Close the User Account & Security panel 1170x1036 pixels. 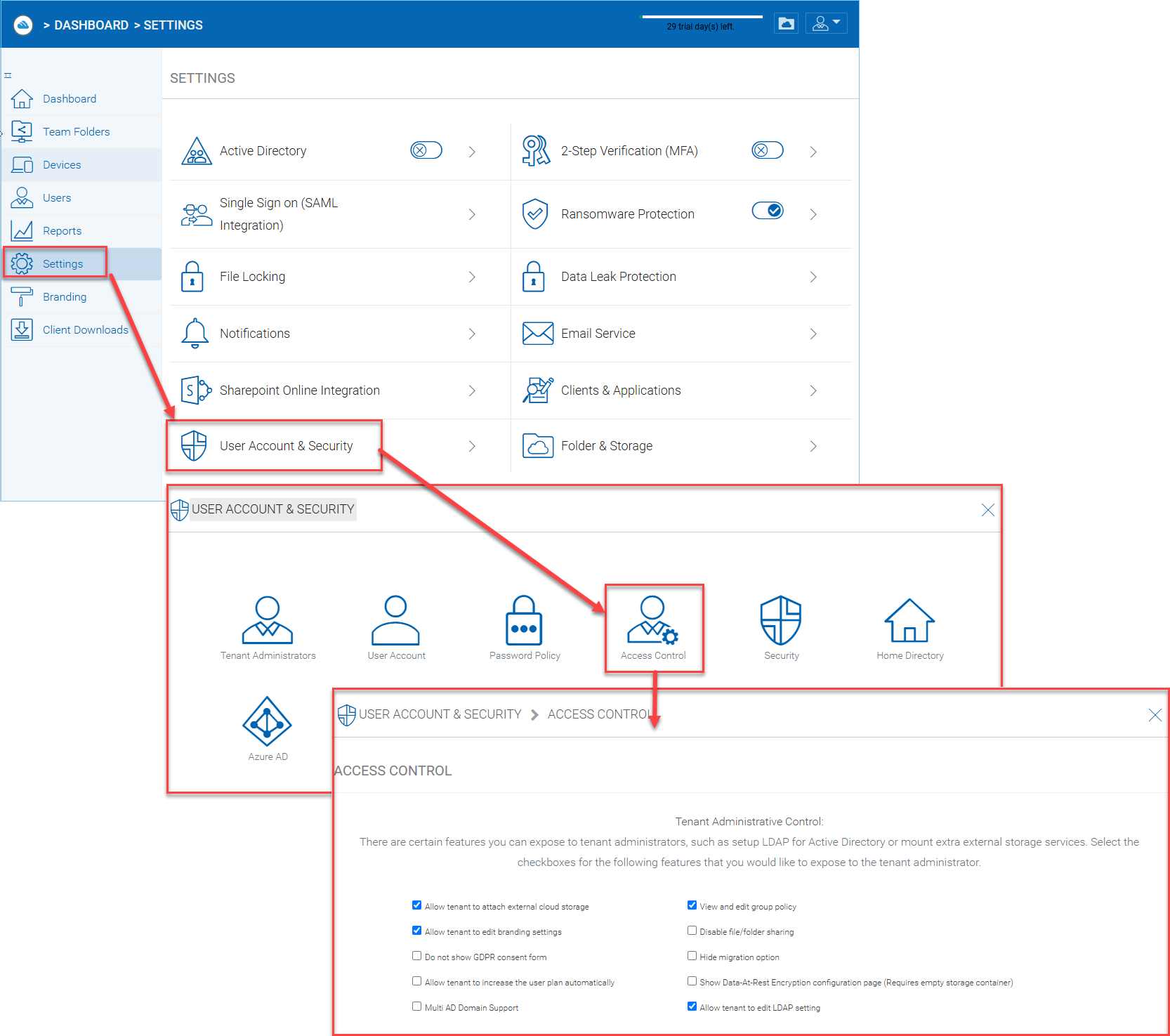(x=987, y=510)
